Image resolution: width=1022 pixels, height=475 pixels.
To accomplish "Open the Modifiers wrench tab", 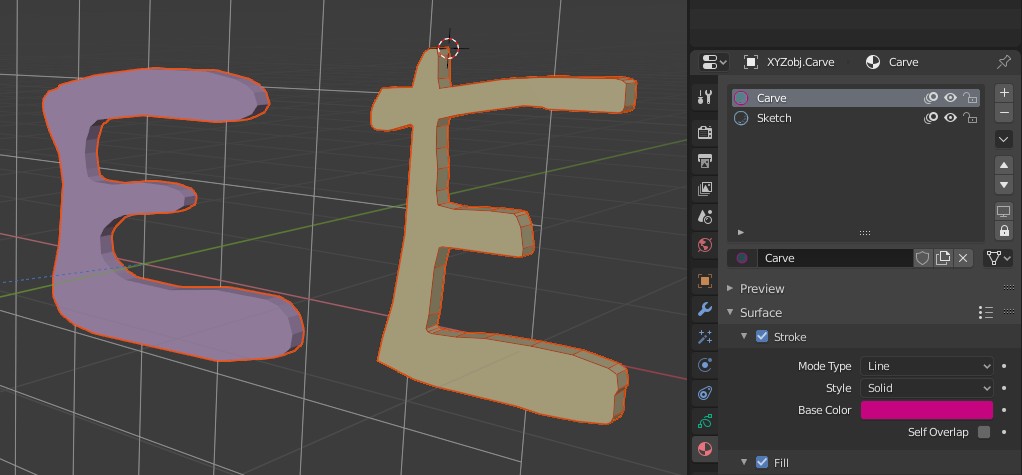I will click(705, 309).
